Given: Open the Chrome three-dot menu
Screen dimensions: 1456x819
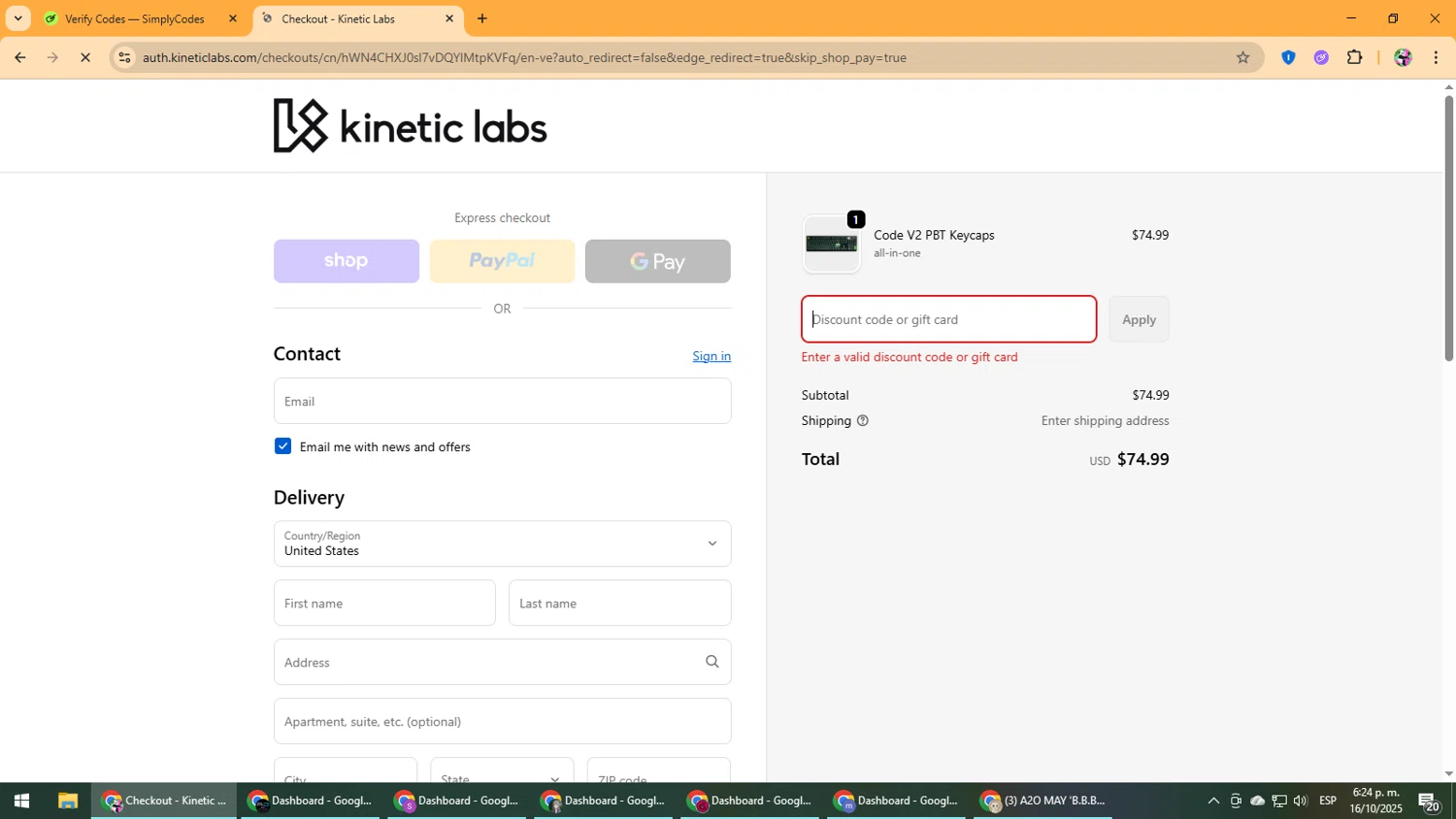Looking at the screenshot, I should tap(1436, 57).
